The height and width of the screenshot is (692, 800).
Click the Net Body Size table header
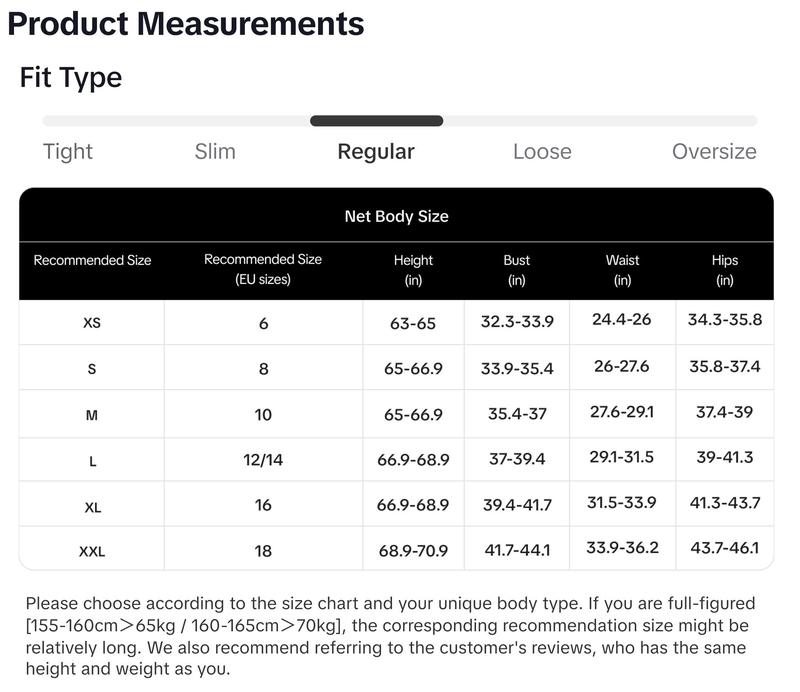coord(396,216)
